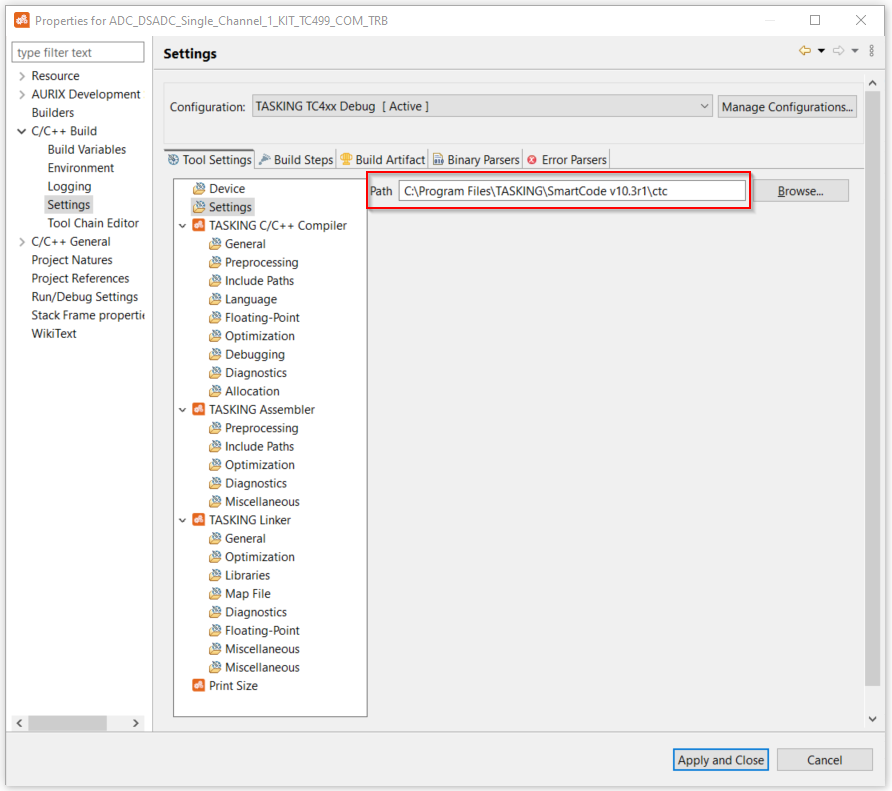Select Build Variables under C/C++ Build

click(x=87, y=149)
